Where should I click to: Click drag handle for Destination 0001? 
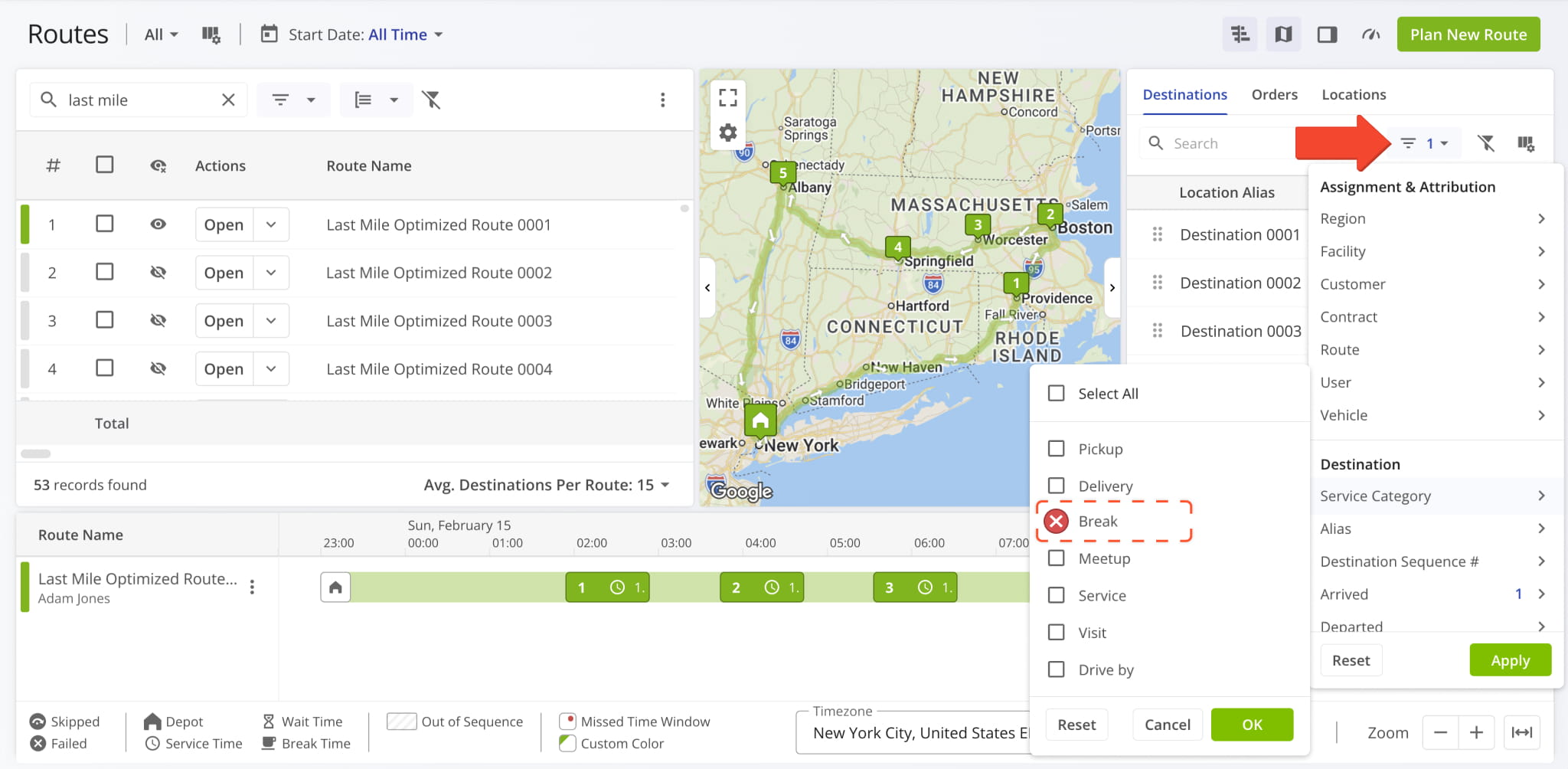pos(1158,234)
